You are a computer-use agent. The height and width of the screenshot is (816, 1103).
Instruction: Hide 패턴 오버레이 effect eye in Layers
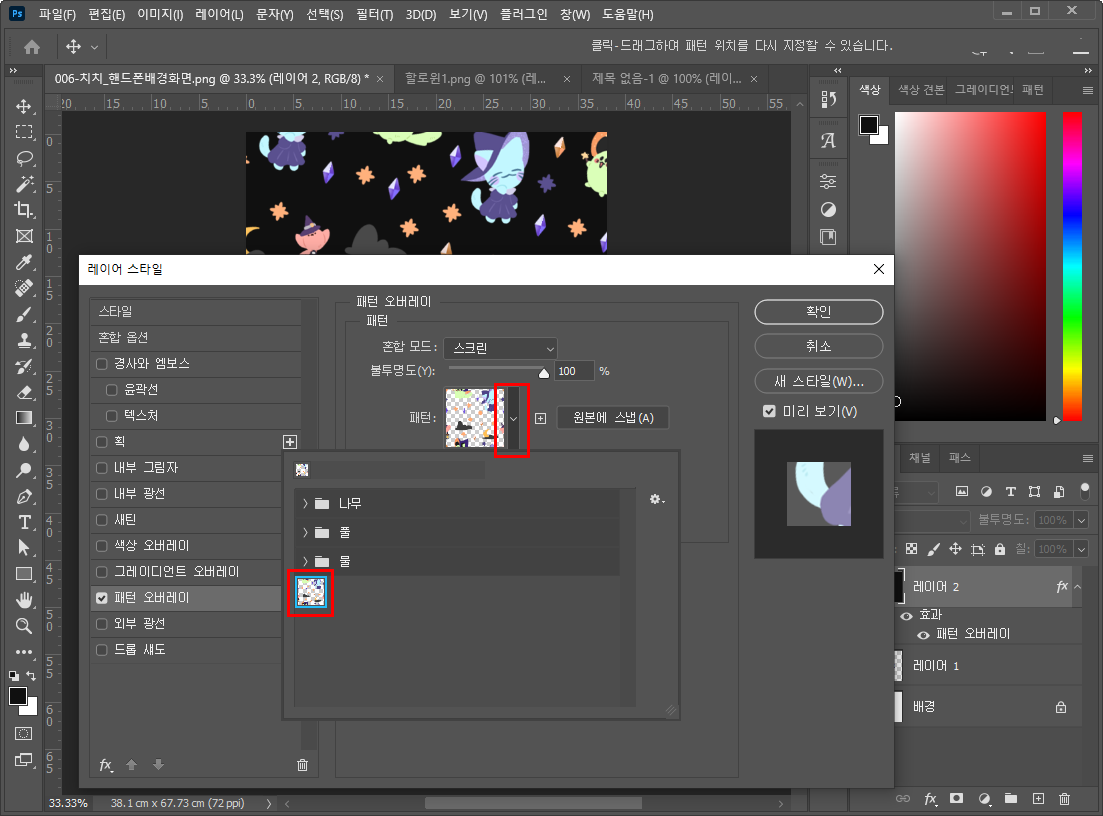923,635
